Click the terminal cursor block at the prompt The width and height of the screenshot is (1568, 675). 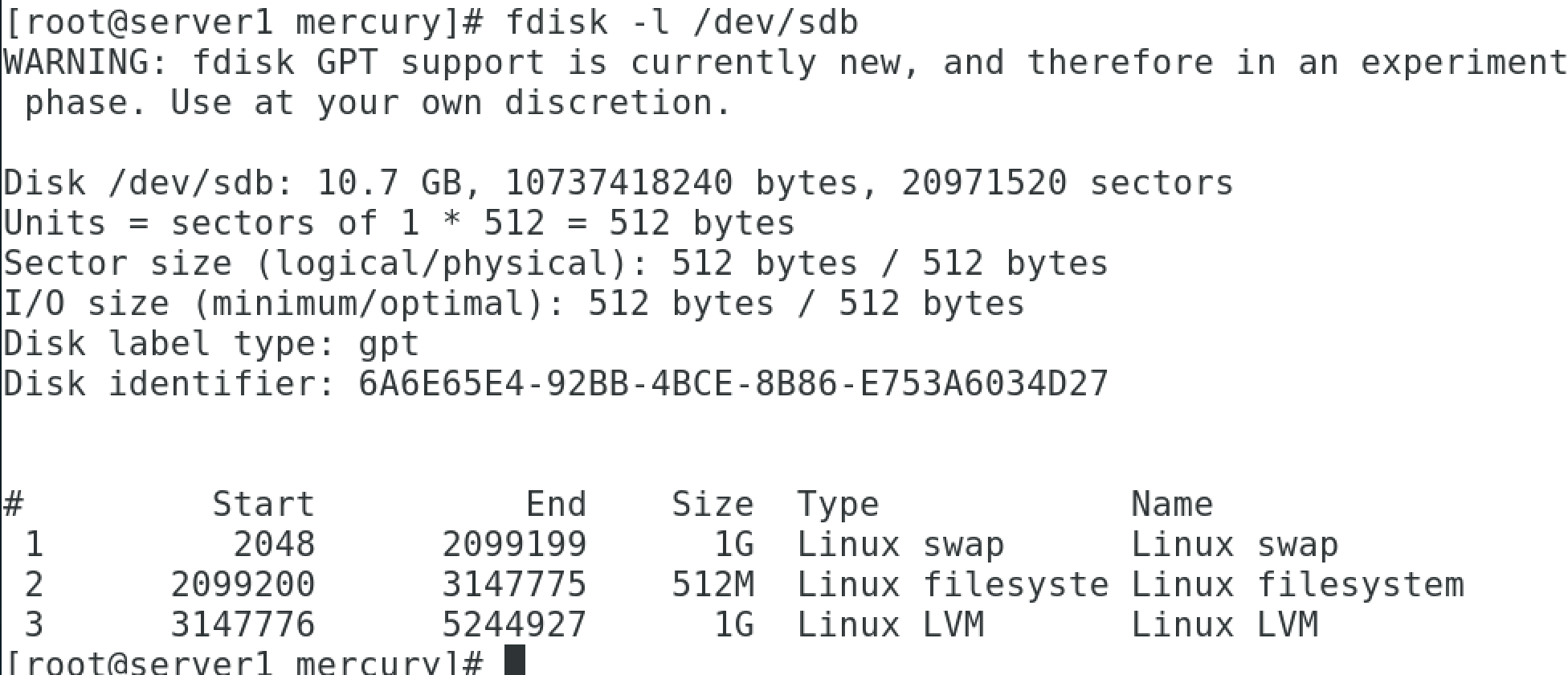[515, 661]
